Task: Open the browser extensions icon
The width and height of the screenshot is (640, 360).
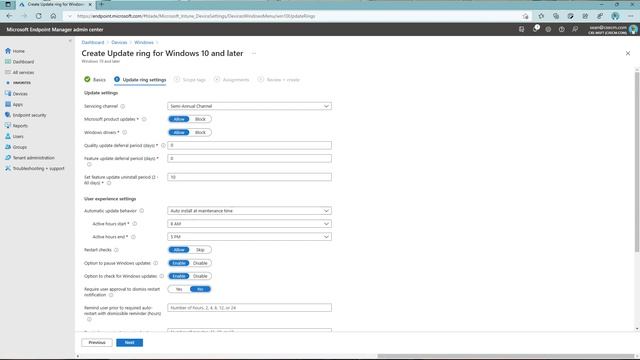Action: pyautogui.click(x=541, y=16)
